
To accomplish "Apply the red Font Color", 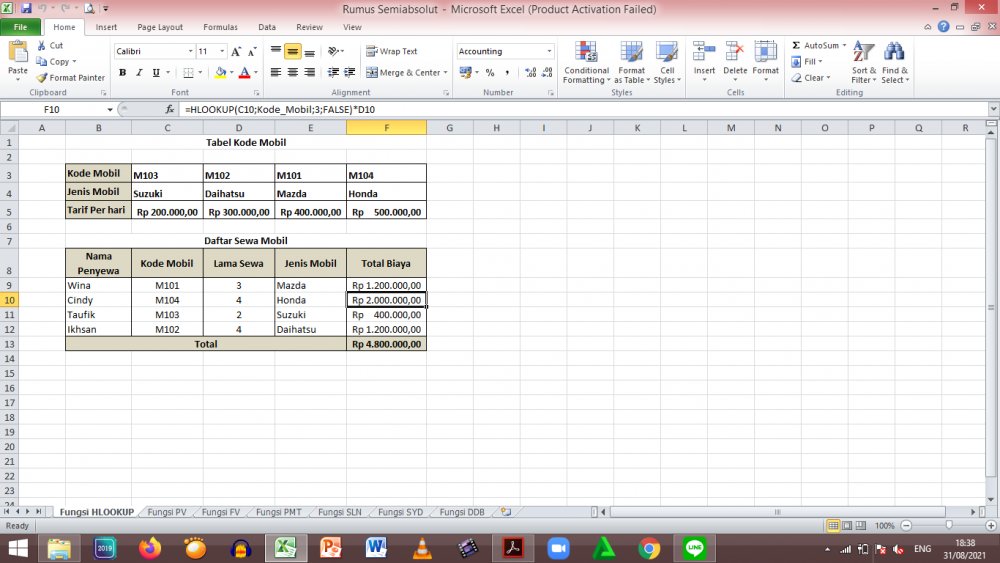I will [x=244, y=73].
